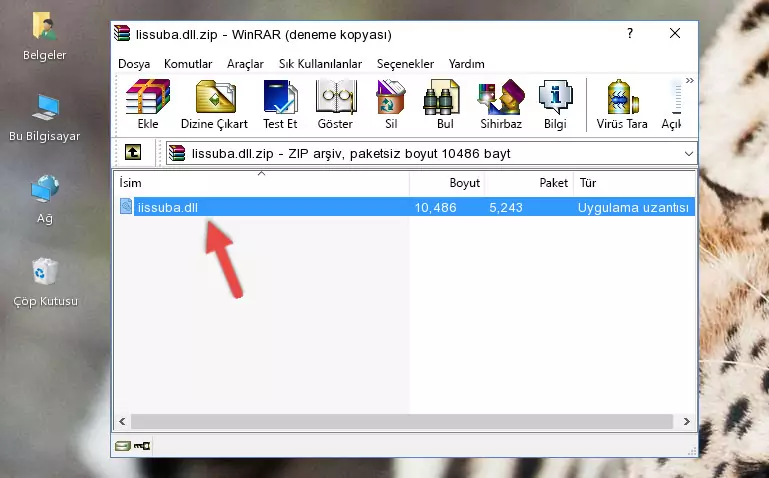Click the key password status icon
This screenshot has width=769, height=478.
(x=142, y=446)
